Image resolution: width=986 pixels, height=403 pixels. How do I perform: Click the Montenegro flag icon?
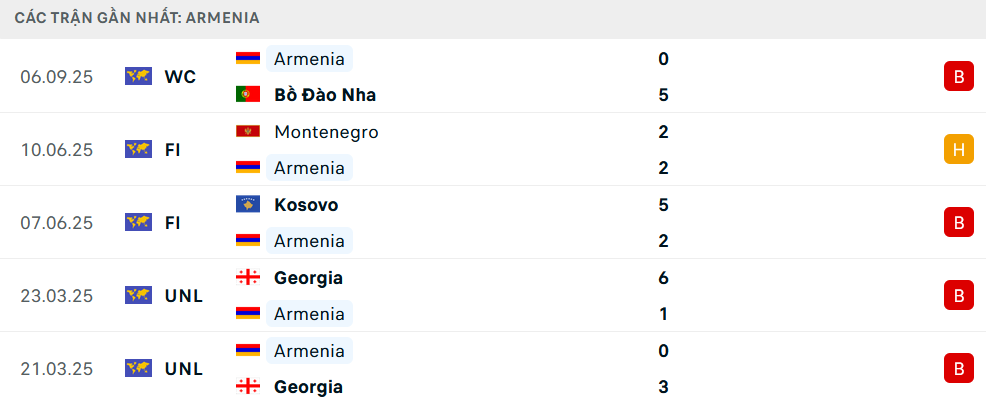point(248,132)
